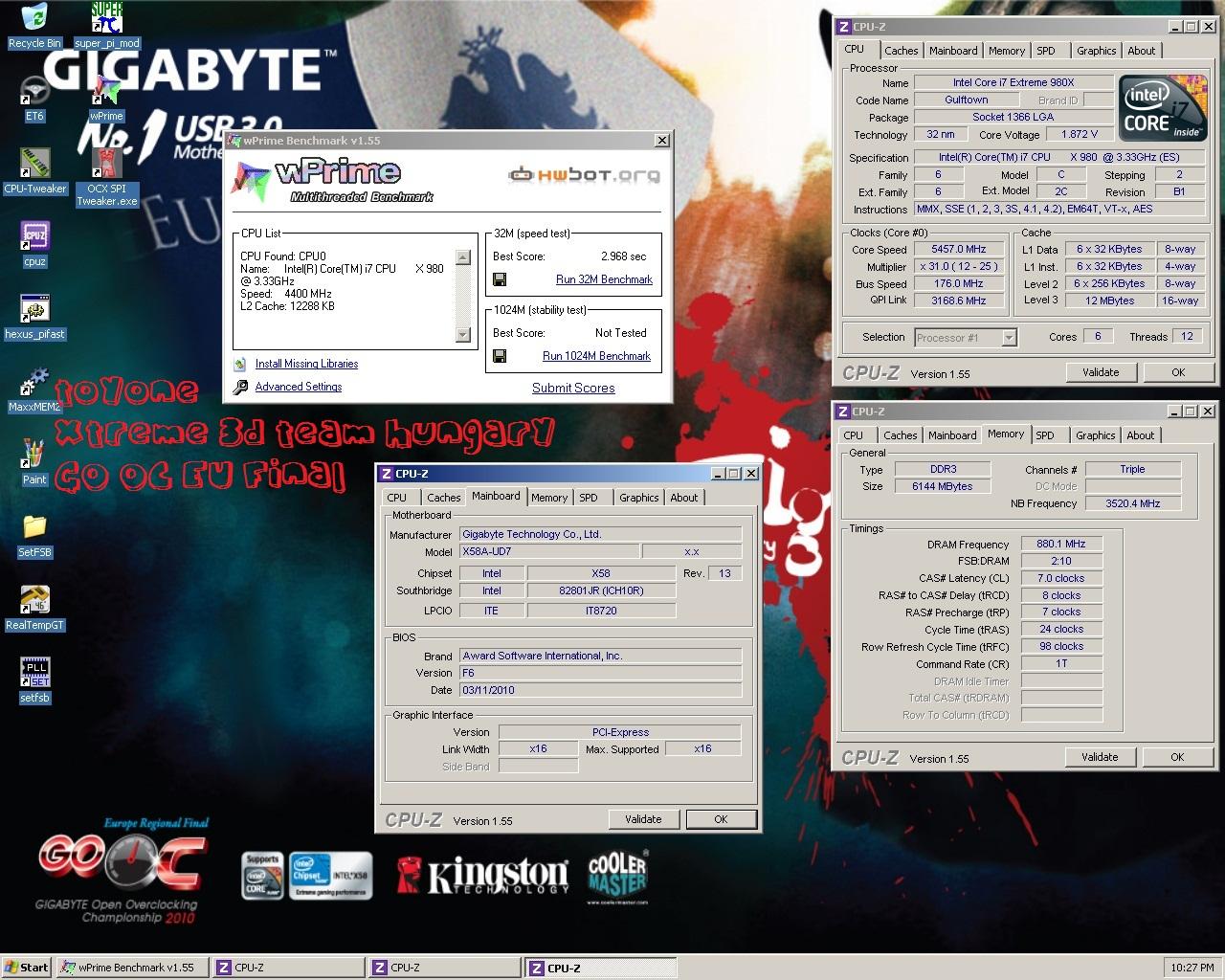Click the wPrime title bar icon
Viewport: 1225px width, 980px height.
(x=234, y=140)
